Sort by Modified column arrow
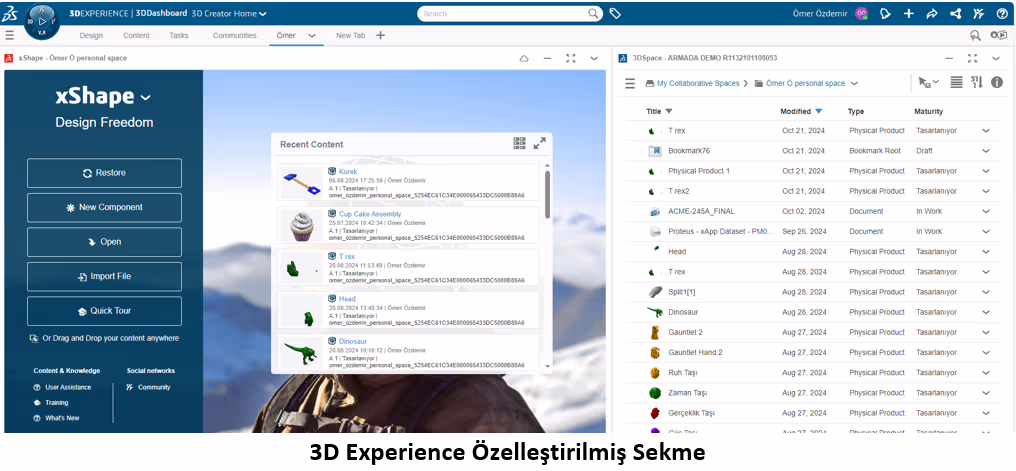The width and height of the screenshot is (1016, 471). pyautogui.click(x=819, y=111)
